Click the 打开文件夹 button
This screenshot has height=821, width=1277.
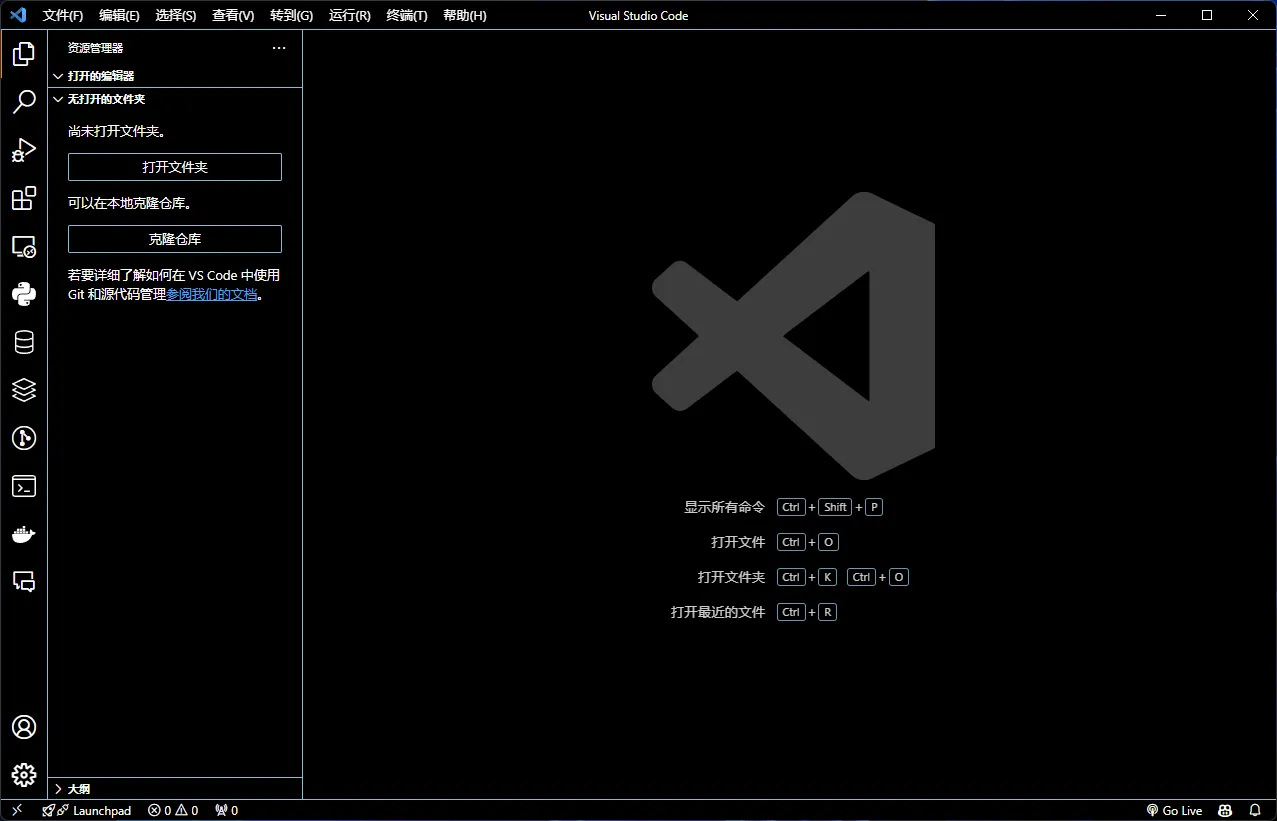[x=174, y=167]
